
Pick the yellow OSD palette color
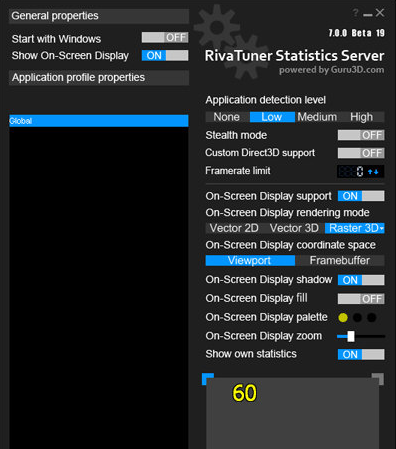click(x=343, y=318)
